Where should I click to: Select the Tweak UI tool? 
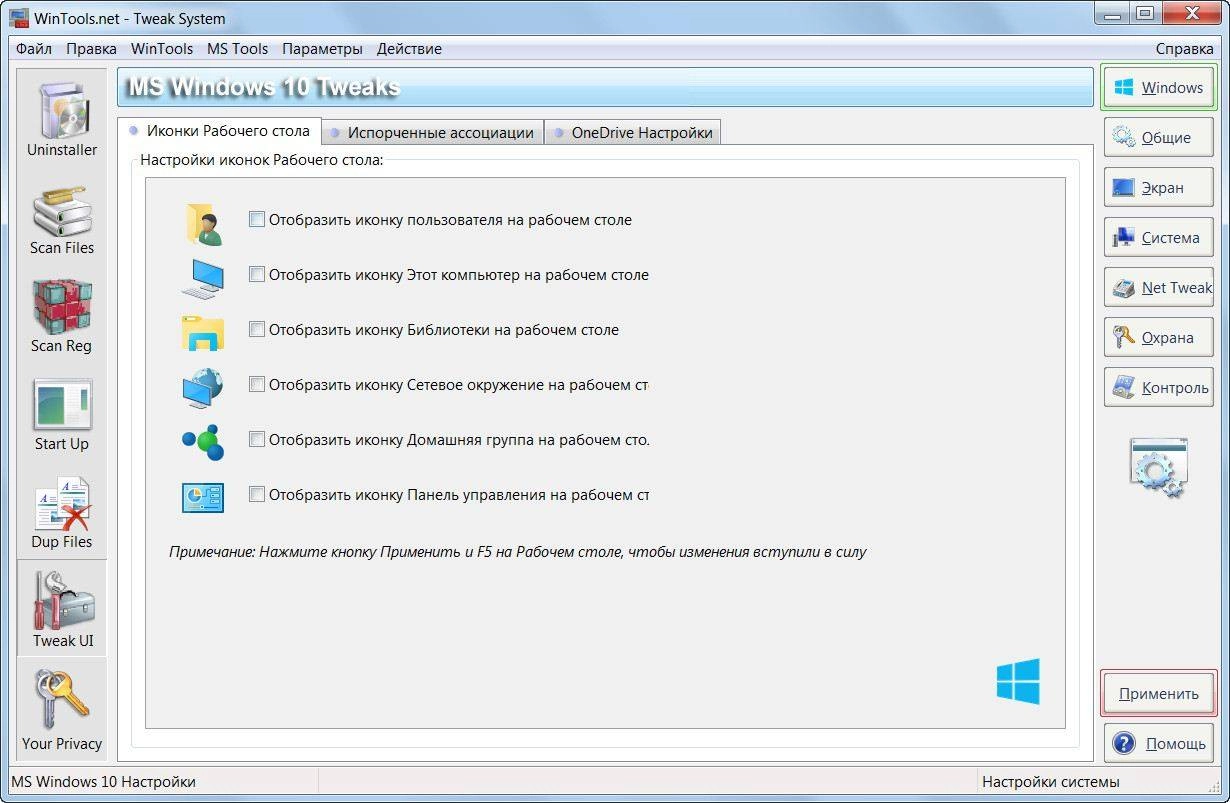tap(62, 608)
